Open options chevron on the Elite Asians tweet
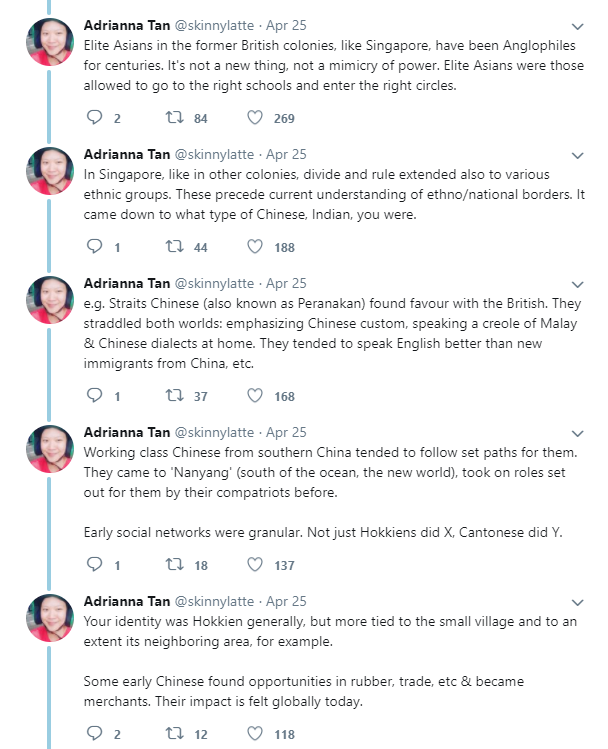The image size is (608, 749). (578, 27)
